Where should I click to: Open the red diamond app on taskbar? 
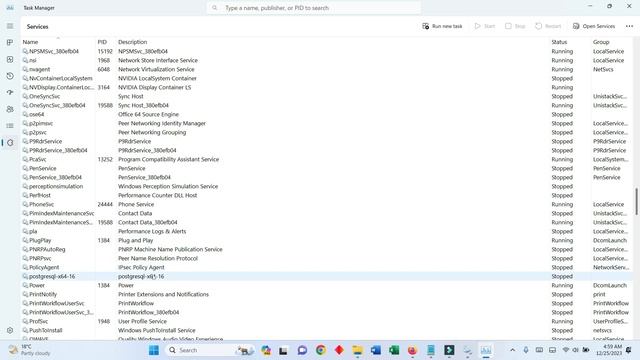[339, 350]
